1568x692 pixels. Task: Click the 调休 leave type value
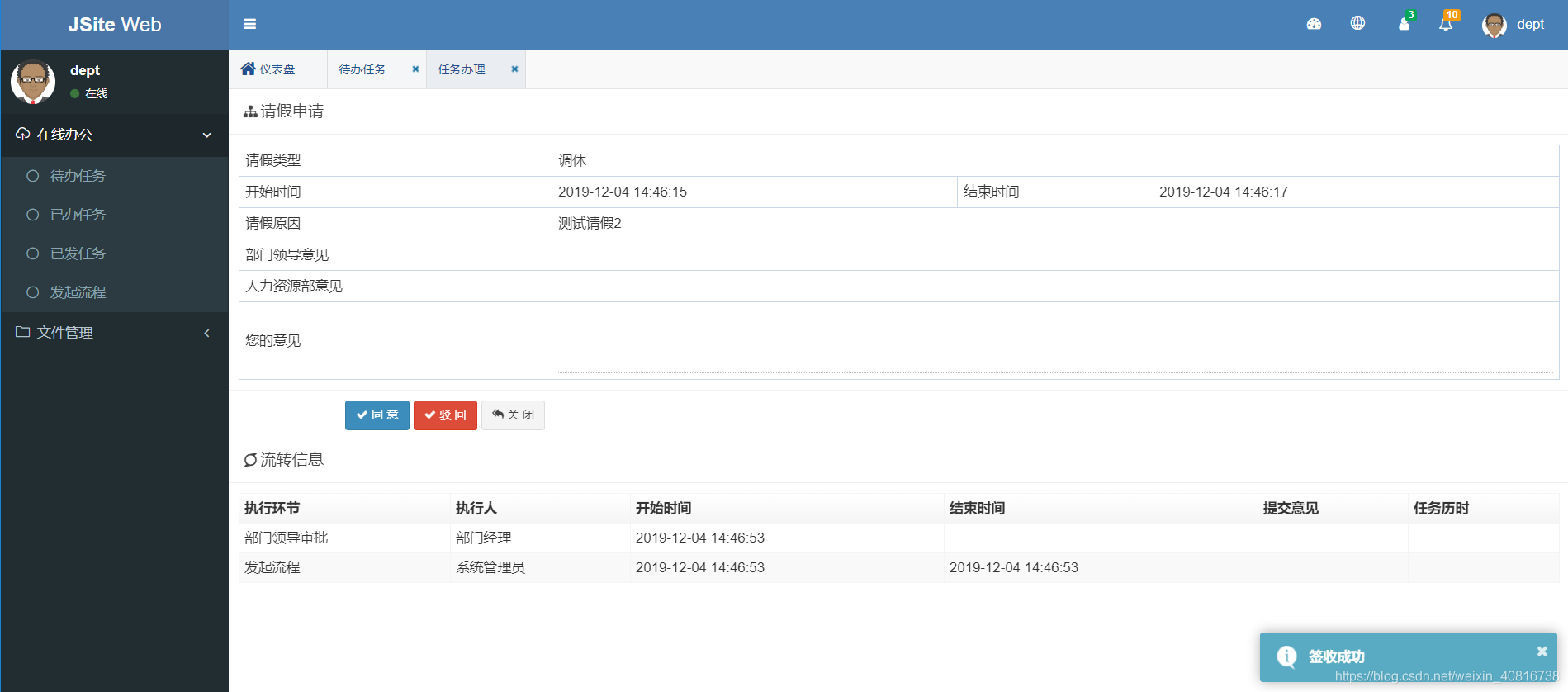pos(572,160)
